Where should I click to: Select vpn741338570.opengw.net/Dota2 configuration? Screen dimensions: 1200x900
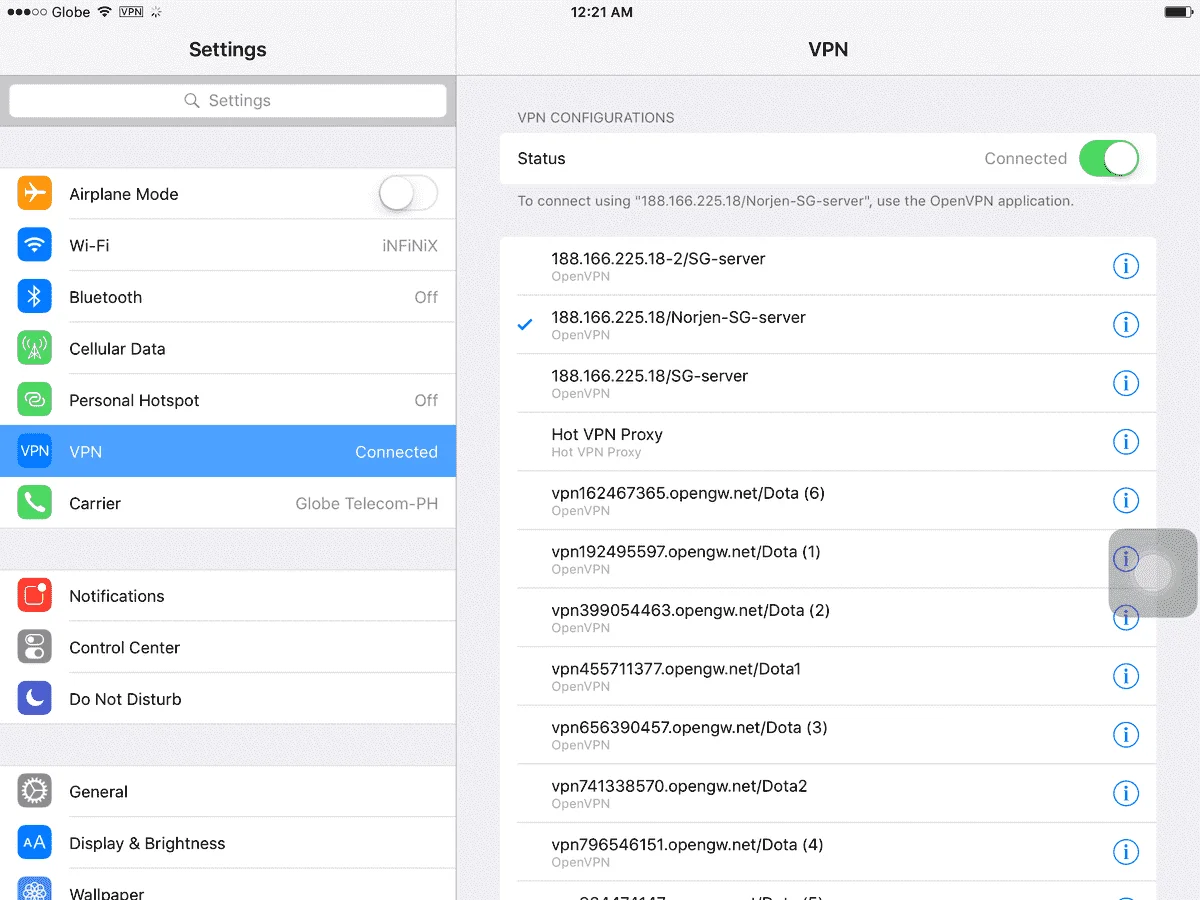point(828,793)
